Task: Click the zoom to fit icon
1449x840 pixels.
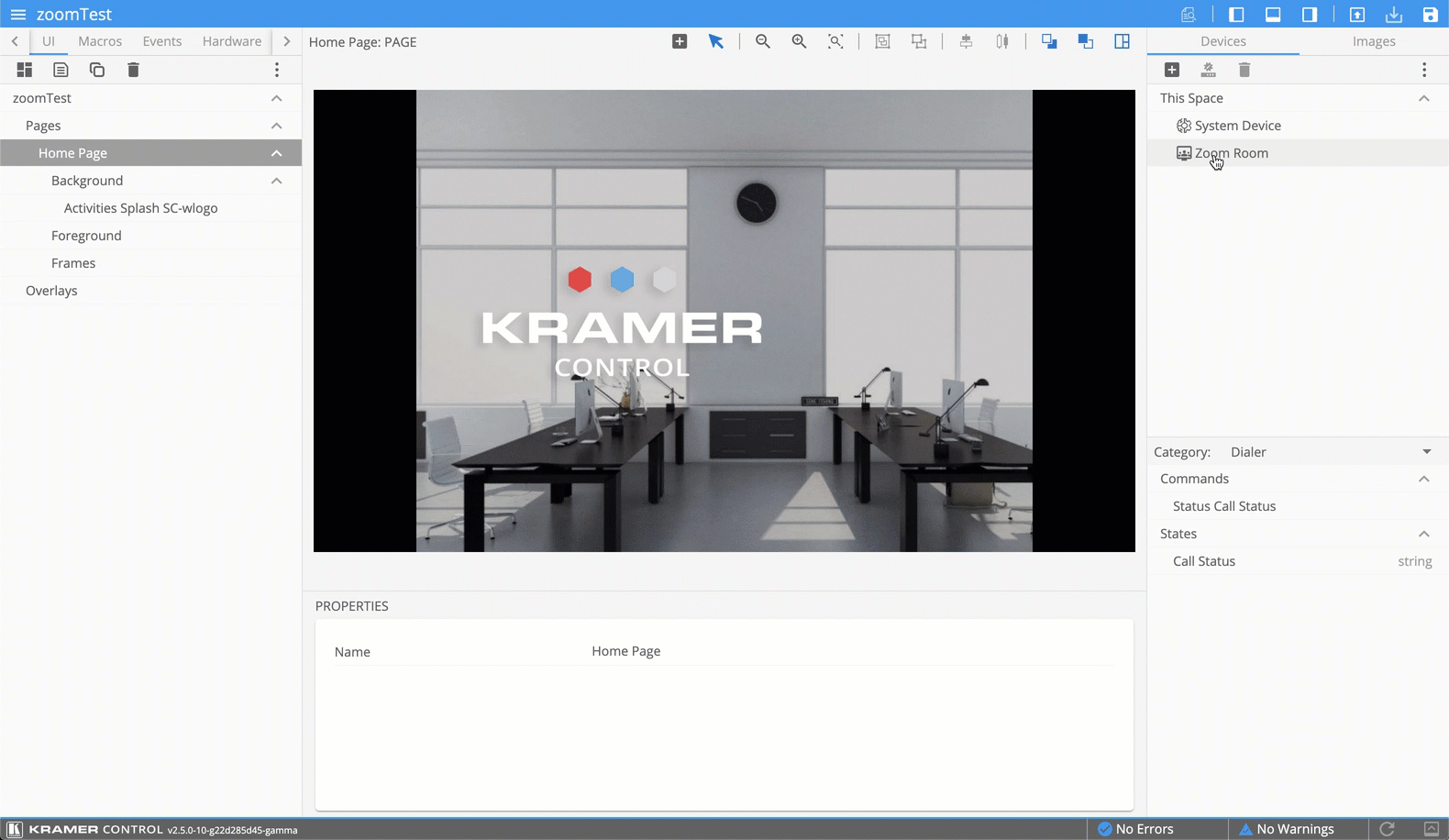Action: click(x=835, y=41)
